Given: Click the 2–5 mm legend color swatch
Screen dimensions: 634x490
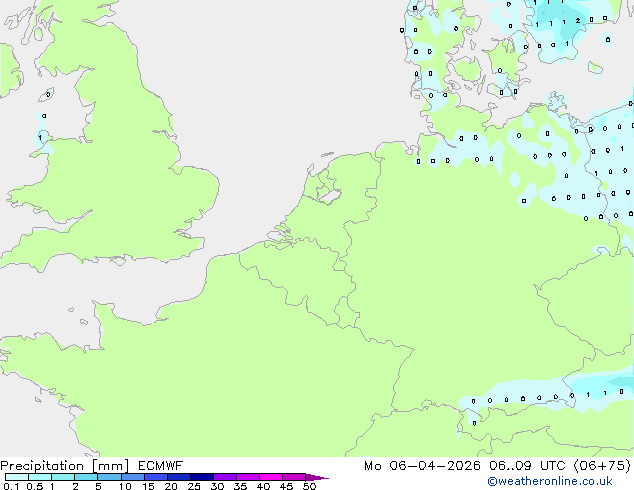Looking at the screenshot, I should point(86,477).
